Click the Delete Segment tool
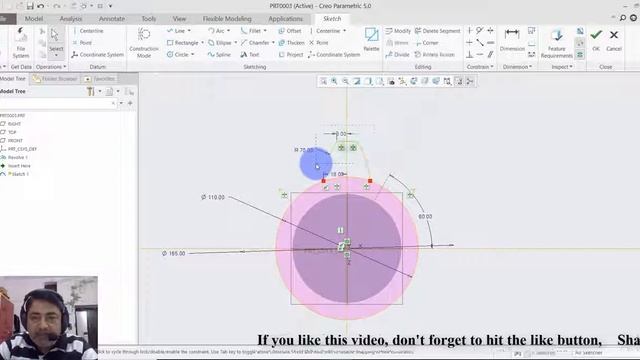 [x=438, y=31]
